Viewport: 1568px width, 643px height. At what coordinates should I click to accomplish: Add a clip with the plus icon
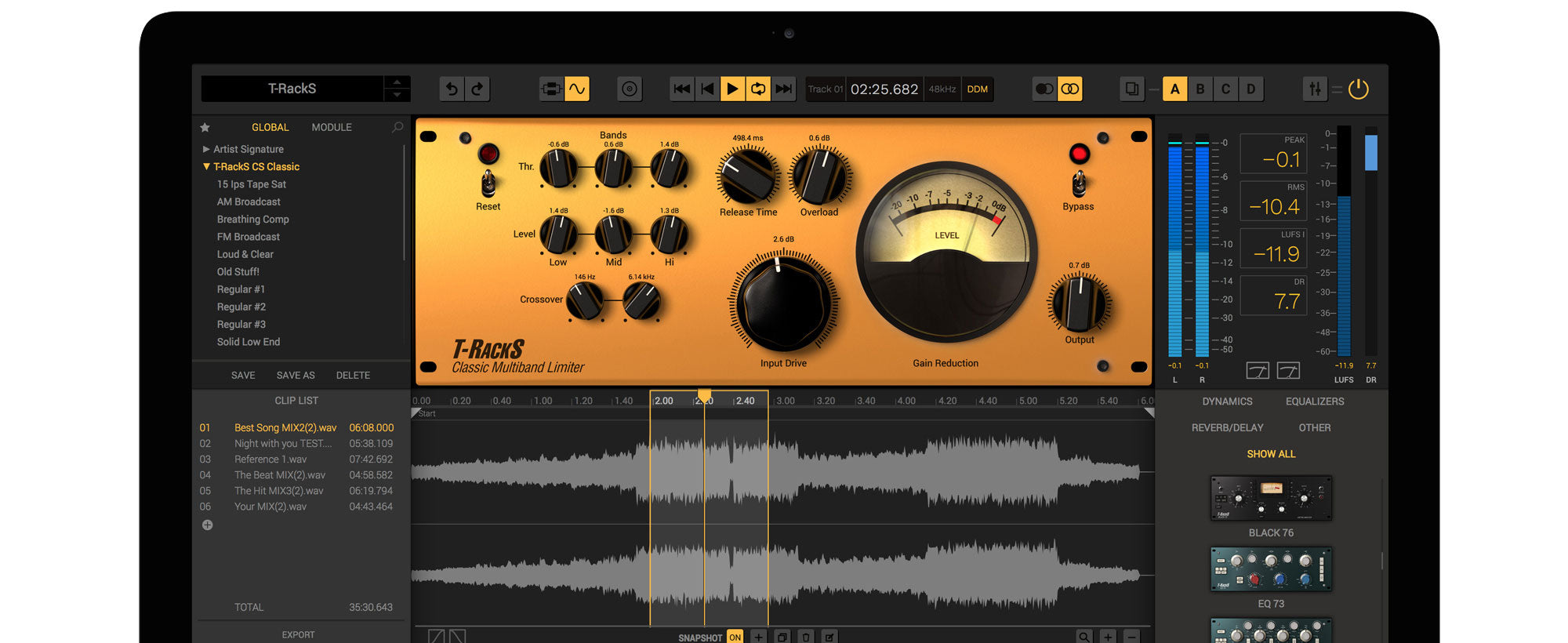click(207, 525)
